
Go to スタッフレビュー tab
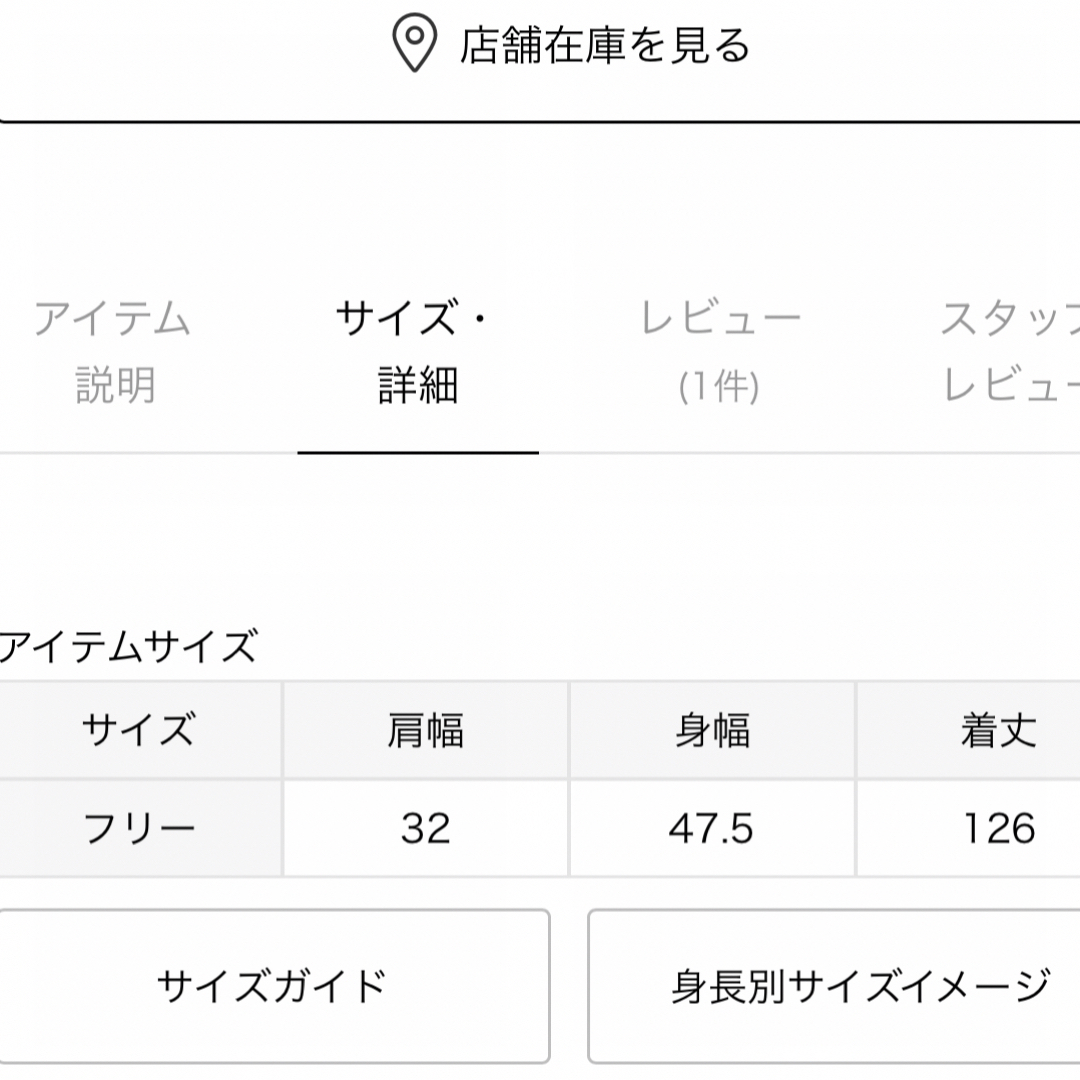pyautogui.click(x=1010, y=351)
